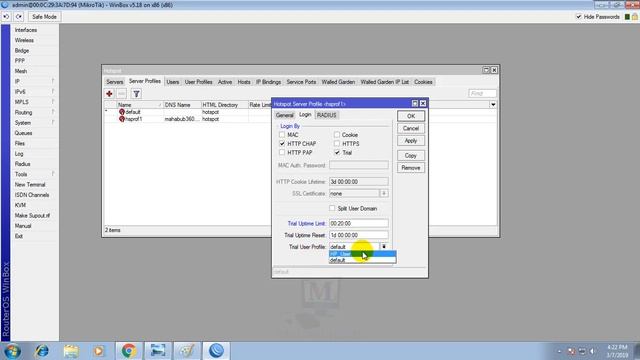Viewport: 640px width, 360px height.
Task: Open Interfaces from sidebar menu
Action: pyautogui.click(x=26, y=30)
